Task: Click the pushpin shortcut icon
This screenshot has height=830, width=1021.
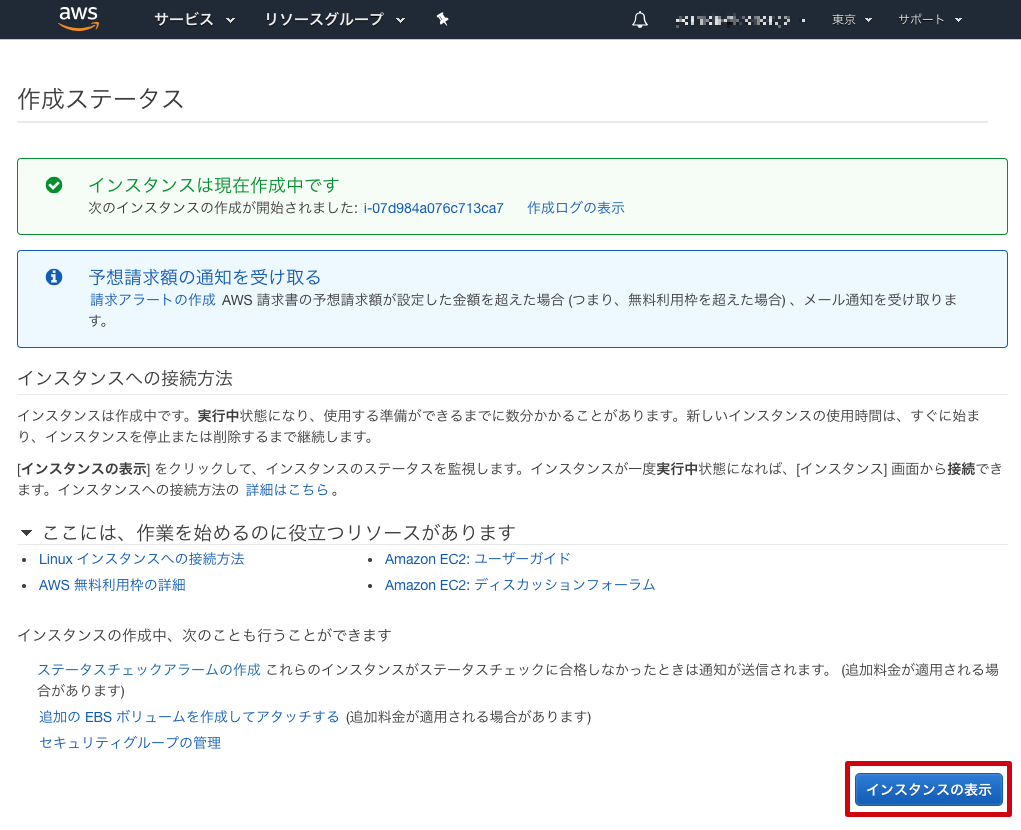Action: (x=442, y=20)
